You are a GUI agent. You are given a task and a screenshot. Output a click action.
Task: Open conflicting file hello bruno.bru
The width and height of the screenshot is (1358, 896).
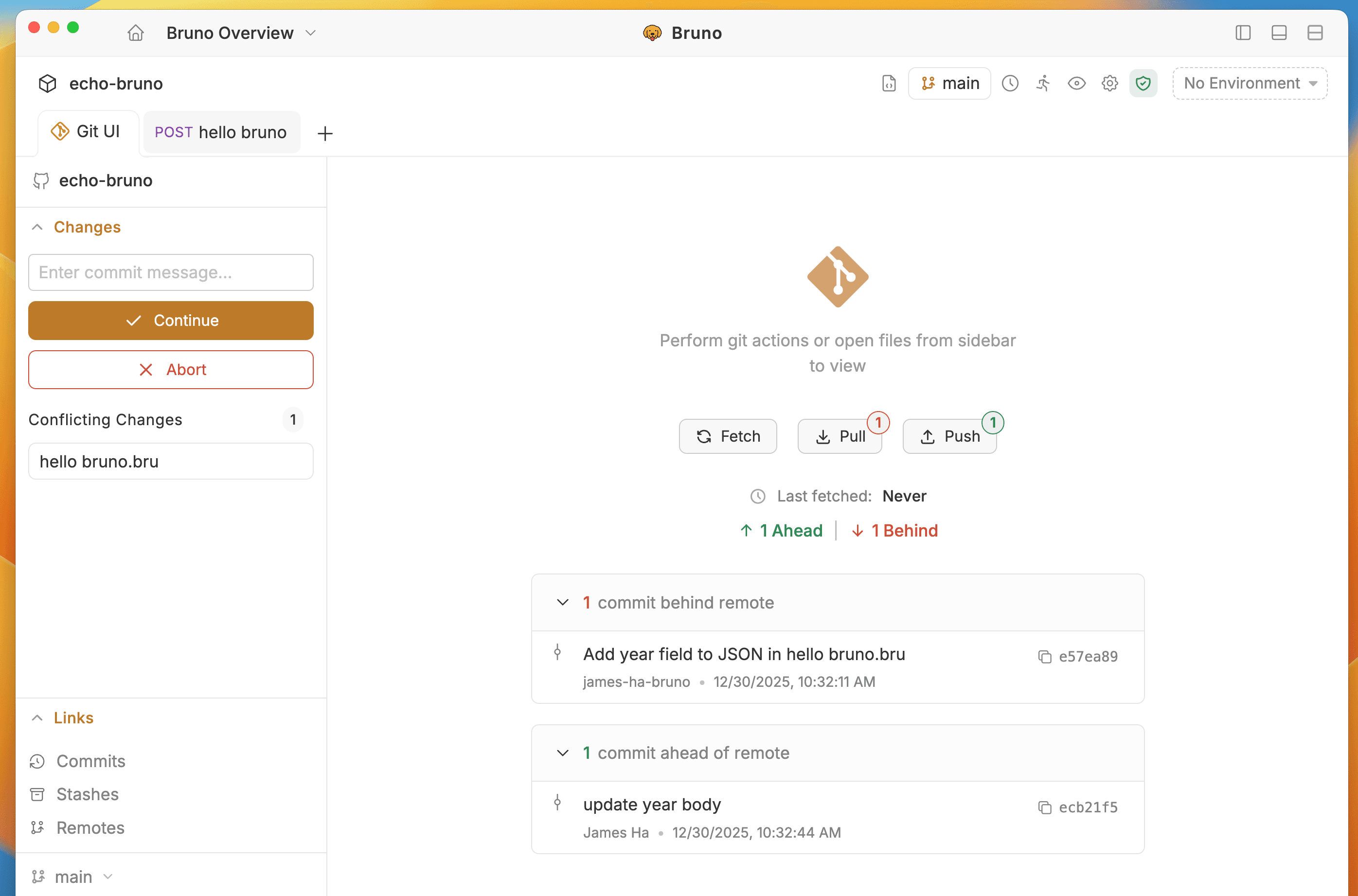tap(170, 461)
